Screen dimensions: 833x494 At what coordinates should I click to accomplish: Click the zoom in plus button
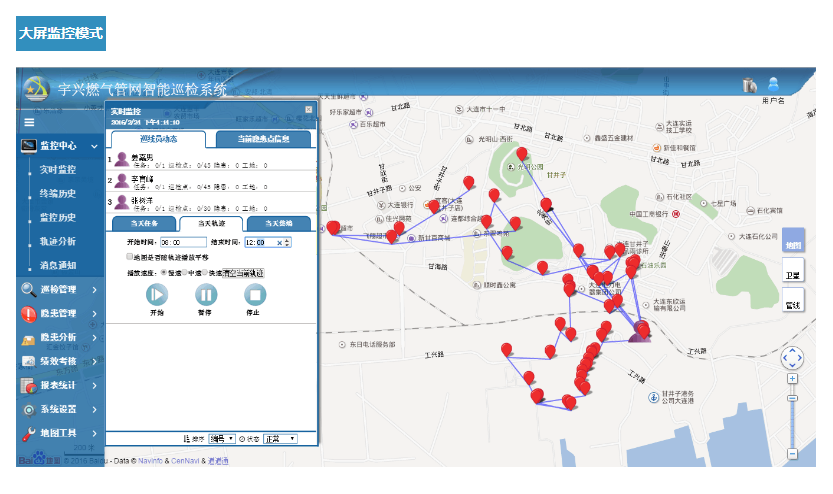(x=792, y=379)
